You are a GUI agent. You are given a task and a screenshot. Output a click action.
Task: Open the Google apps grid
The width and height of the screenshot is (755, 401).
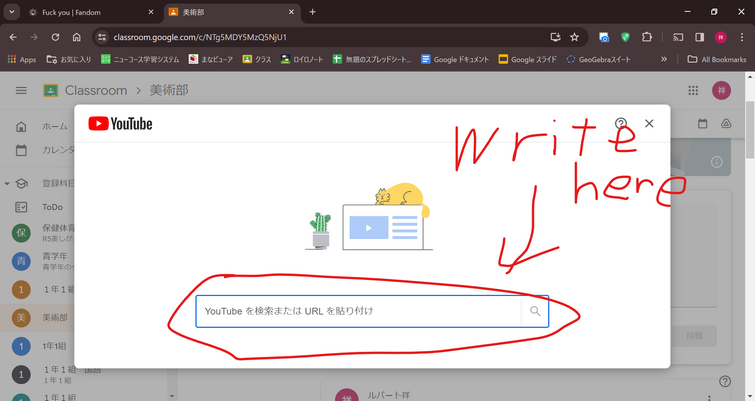[693, 91]
